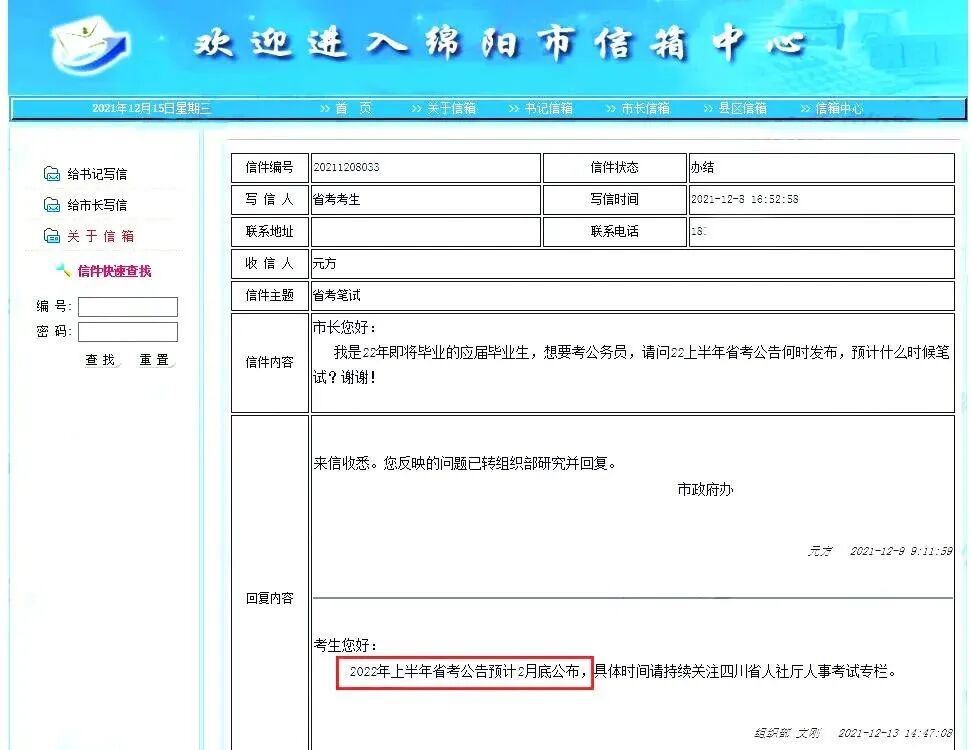The width and height of the screenshot is (971, 750).
Task: Click the search icon beside 信件快速查找
Action: (x=63, y=270)
